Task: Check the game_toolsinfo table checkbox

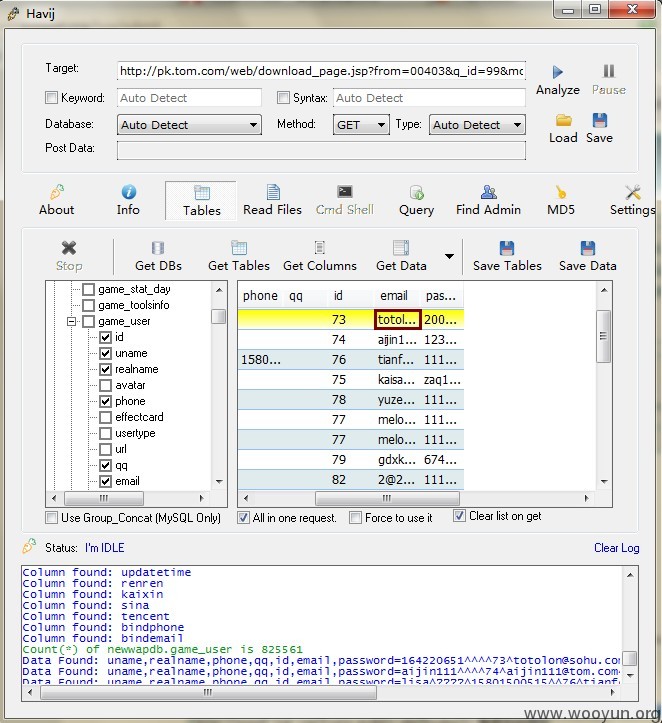Action: click(x=88, y=305)
